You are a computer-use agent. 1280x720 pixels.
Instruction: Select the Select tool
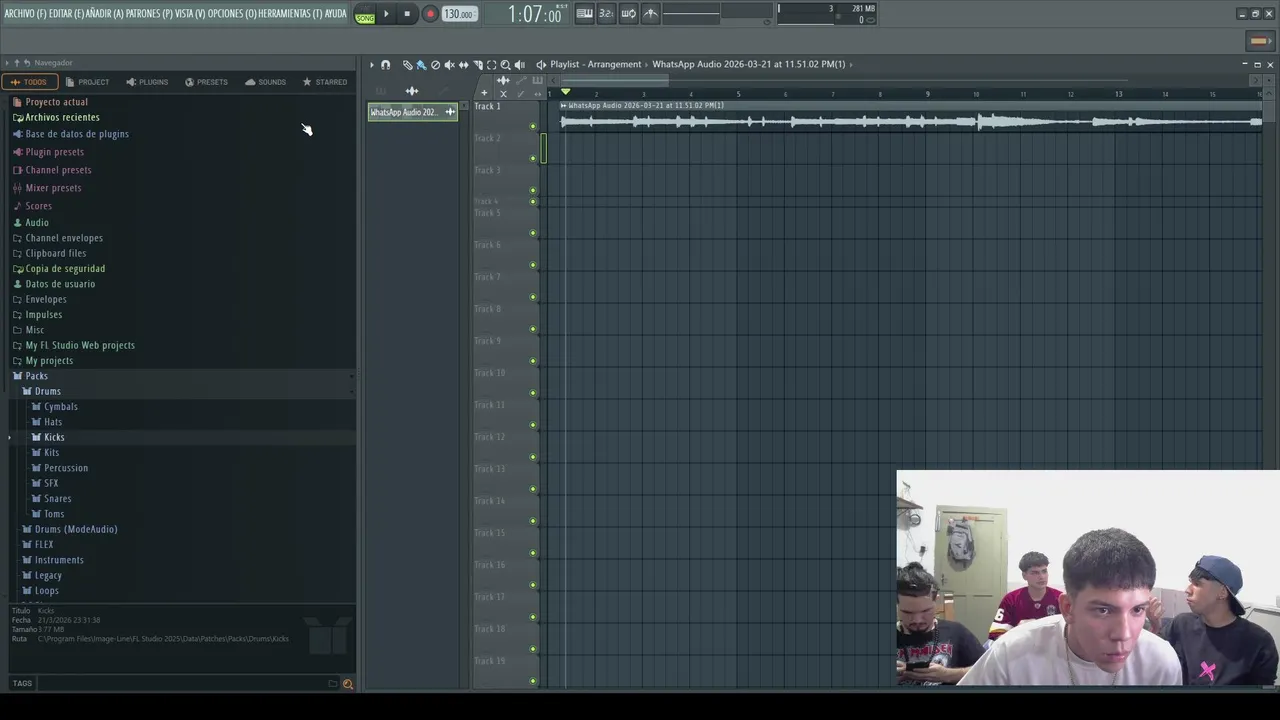point(491,65)
